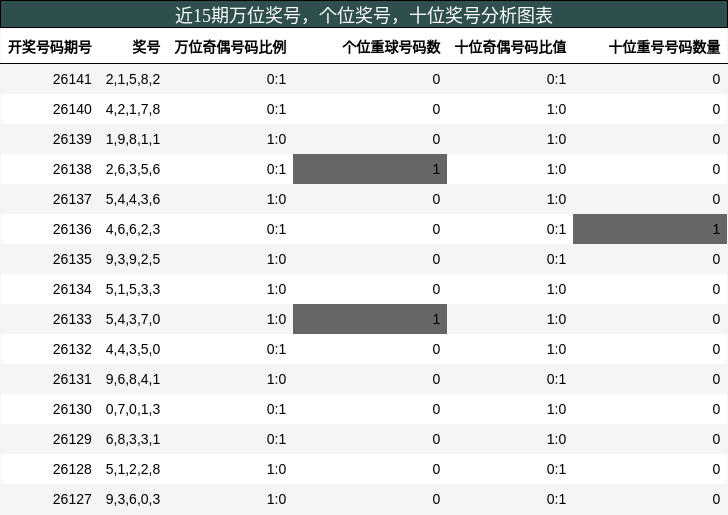The height and width of the screenshot is (515, 728).
Task: Select the 开奖号码期号 column header
Action: click(50, 47)
